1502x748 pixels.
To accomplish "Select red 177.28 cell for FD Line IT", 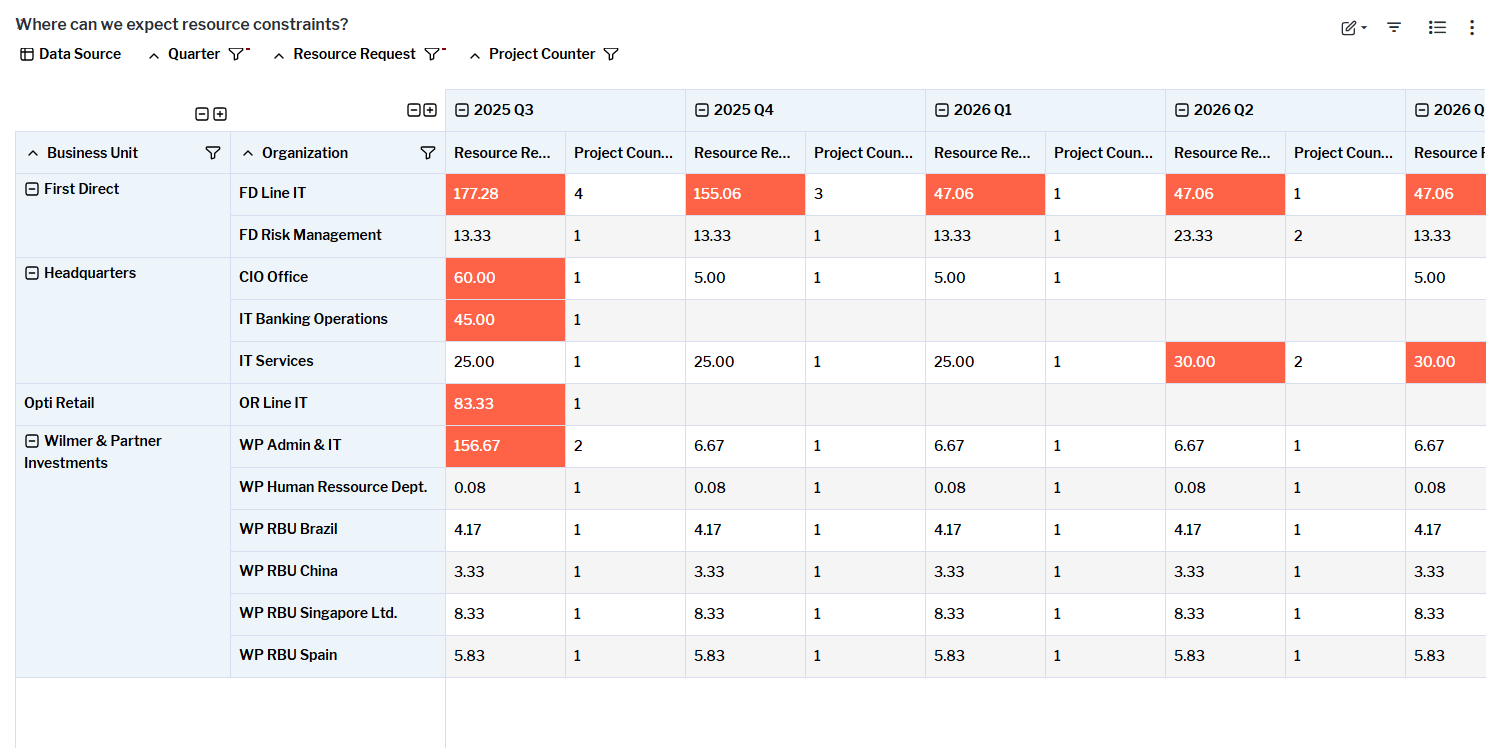I will click(x=505, y=194).
